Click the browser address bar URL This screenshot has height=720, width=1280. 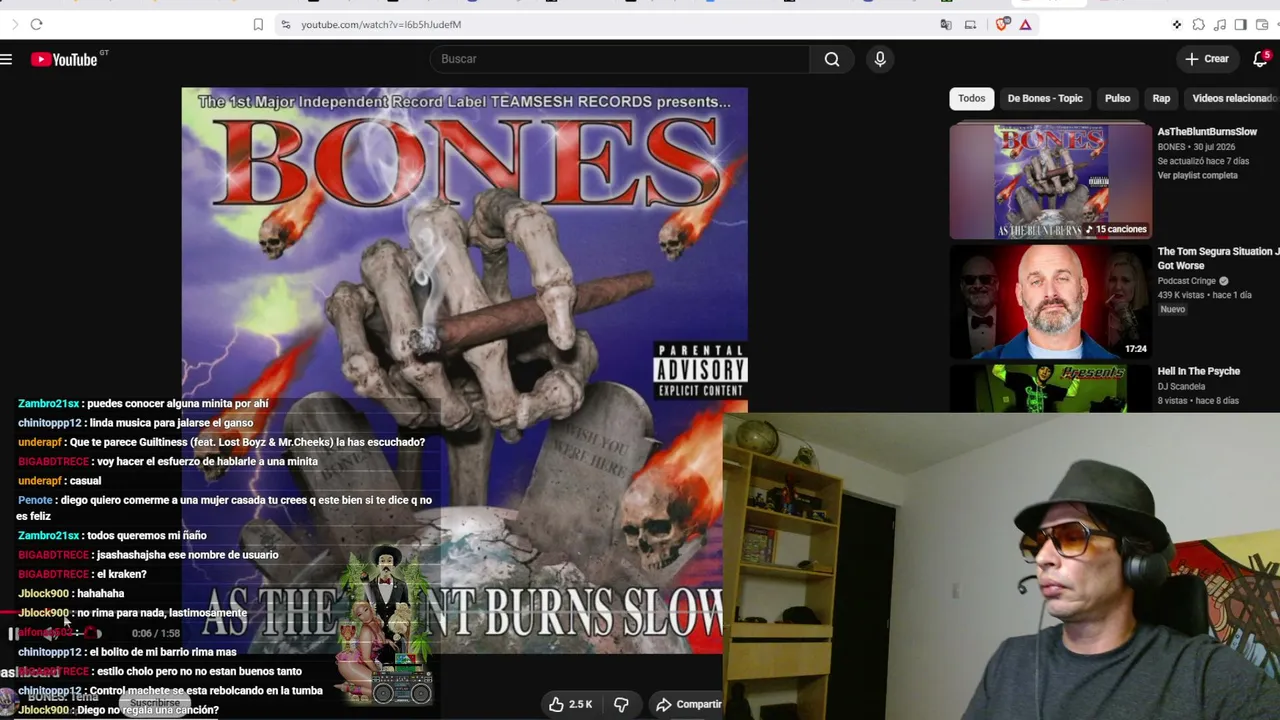381,24
